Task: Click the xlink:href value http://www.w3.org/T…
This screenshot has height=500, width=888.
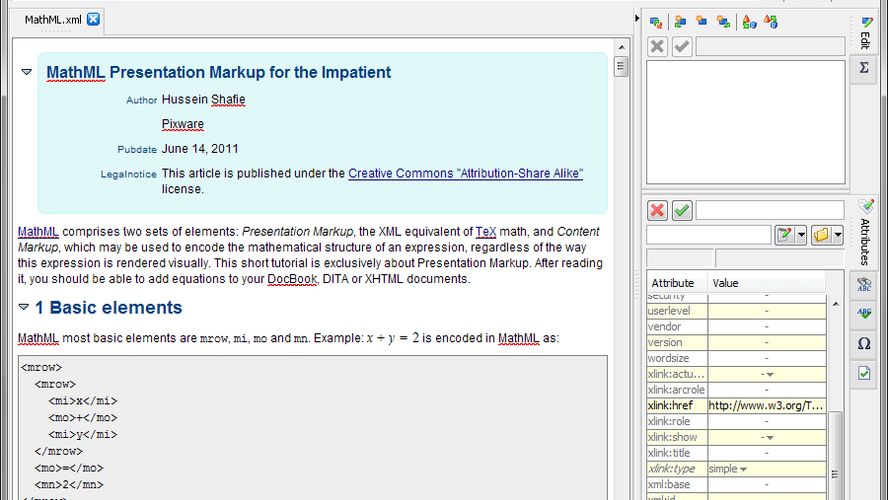Action: click(x=766, y=405)
